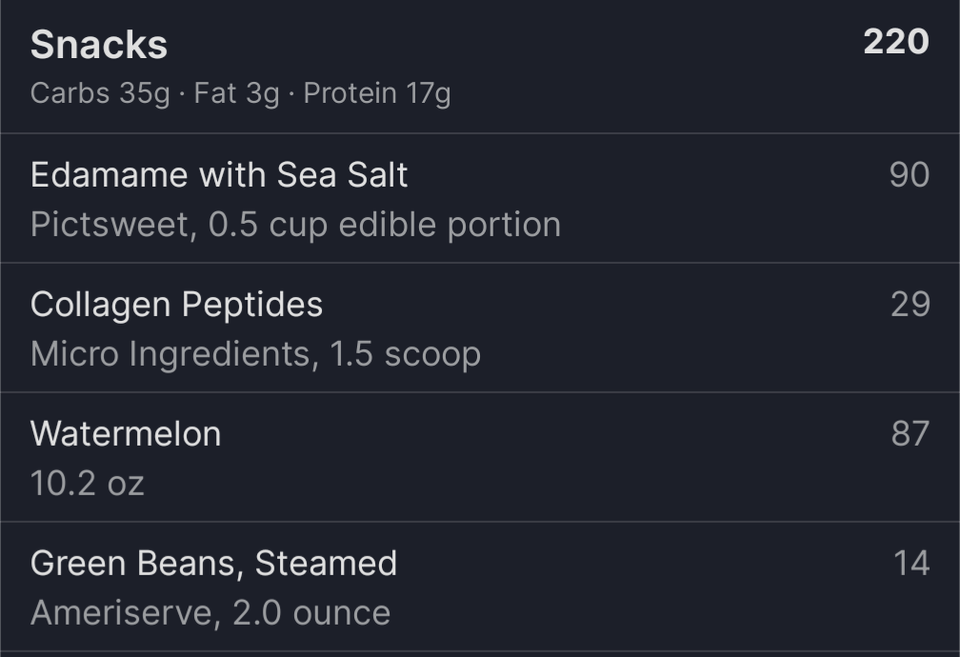Click the 90 calorie value for Edamame
Screen dimensions: 960x657
[x=909, y=175]
